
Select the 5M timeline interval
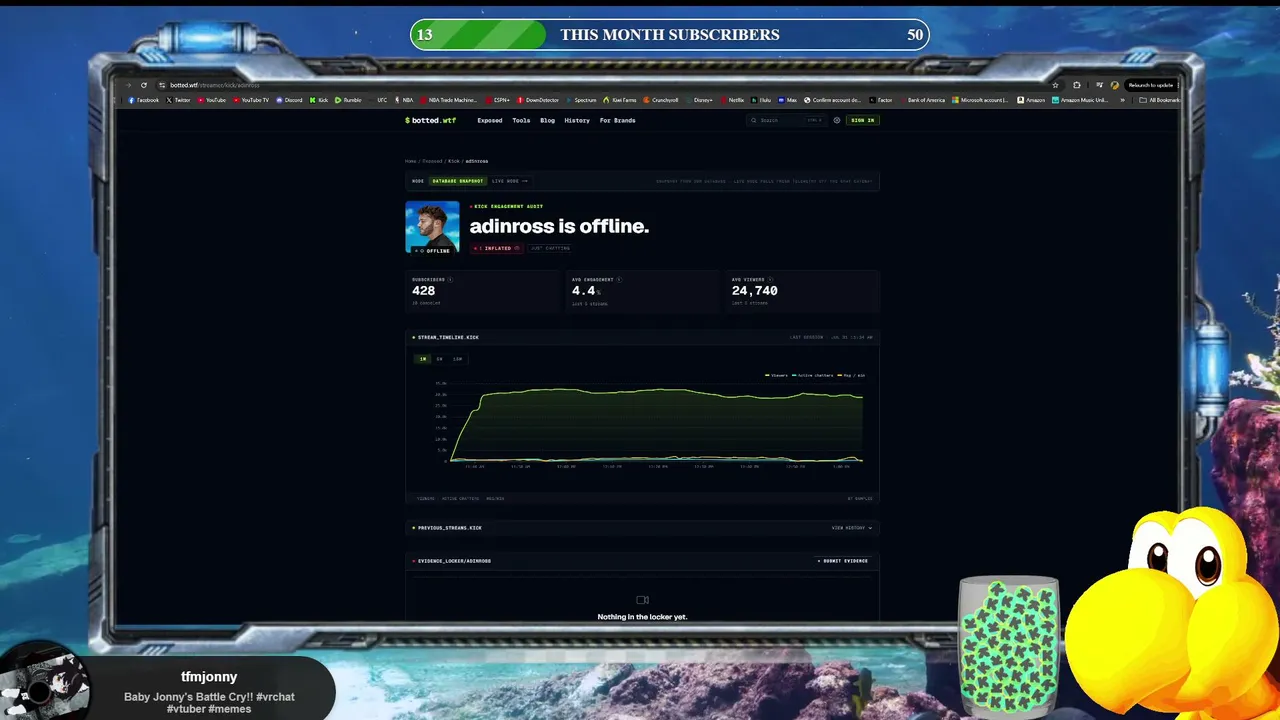(x=439, y=359)
